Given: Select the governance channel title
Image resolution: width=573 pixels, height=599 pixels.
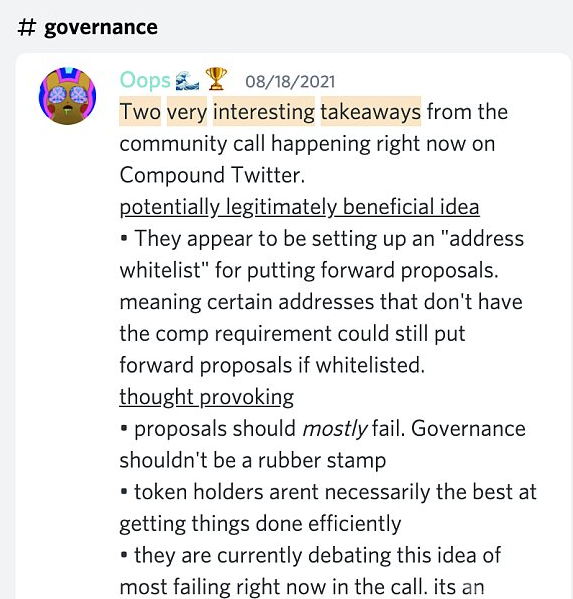Looking at the screenshot, I should pyautogui.click(x=100, y=28).
